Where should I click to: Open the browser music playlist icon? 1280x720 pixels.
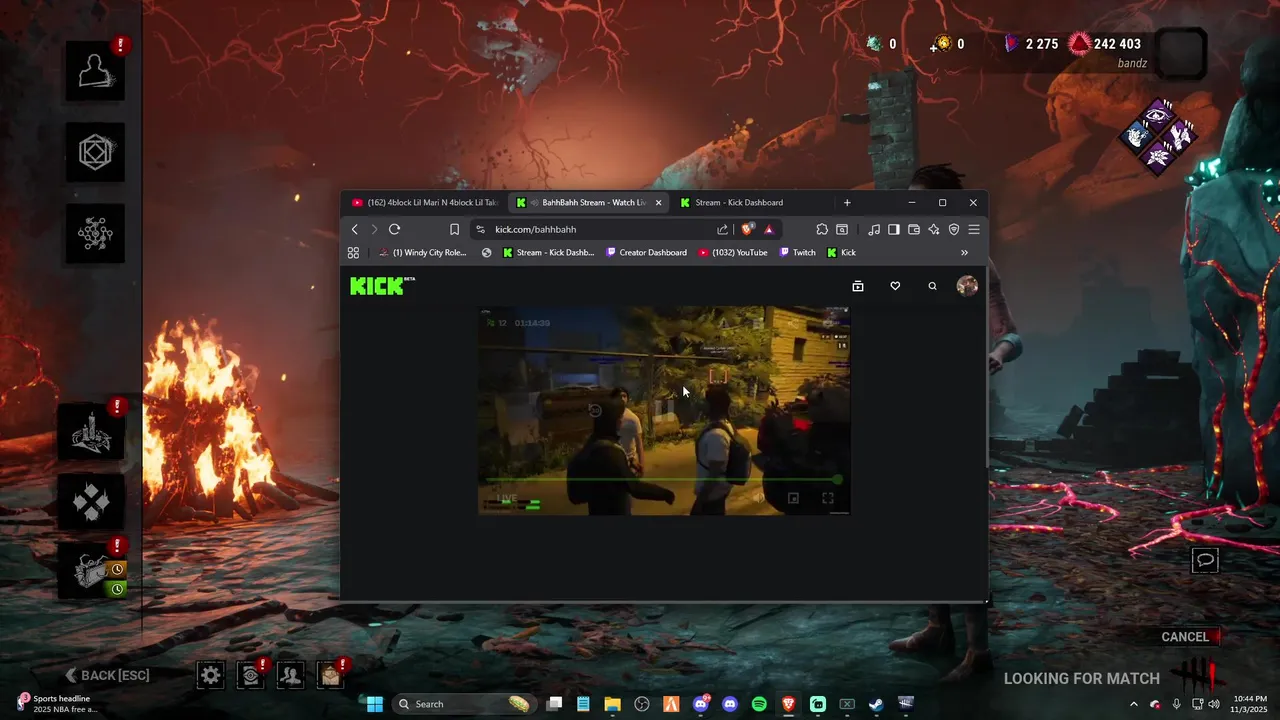click(874, 229)
